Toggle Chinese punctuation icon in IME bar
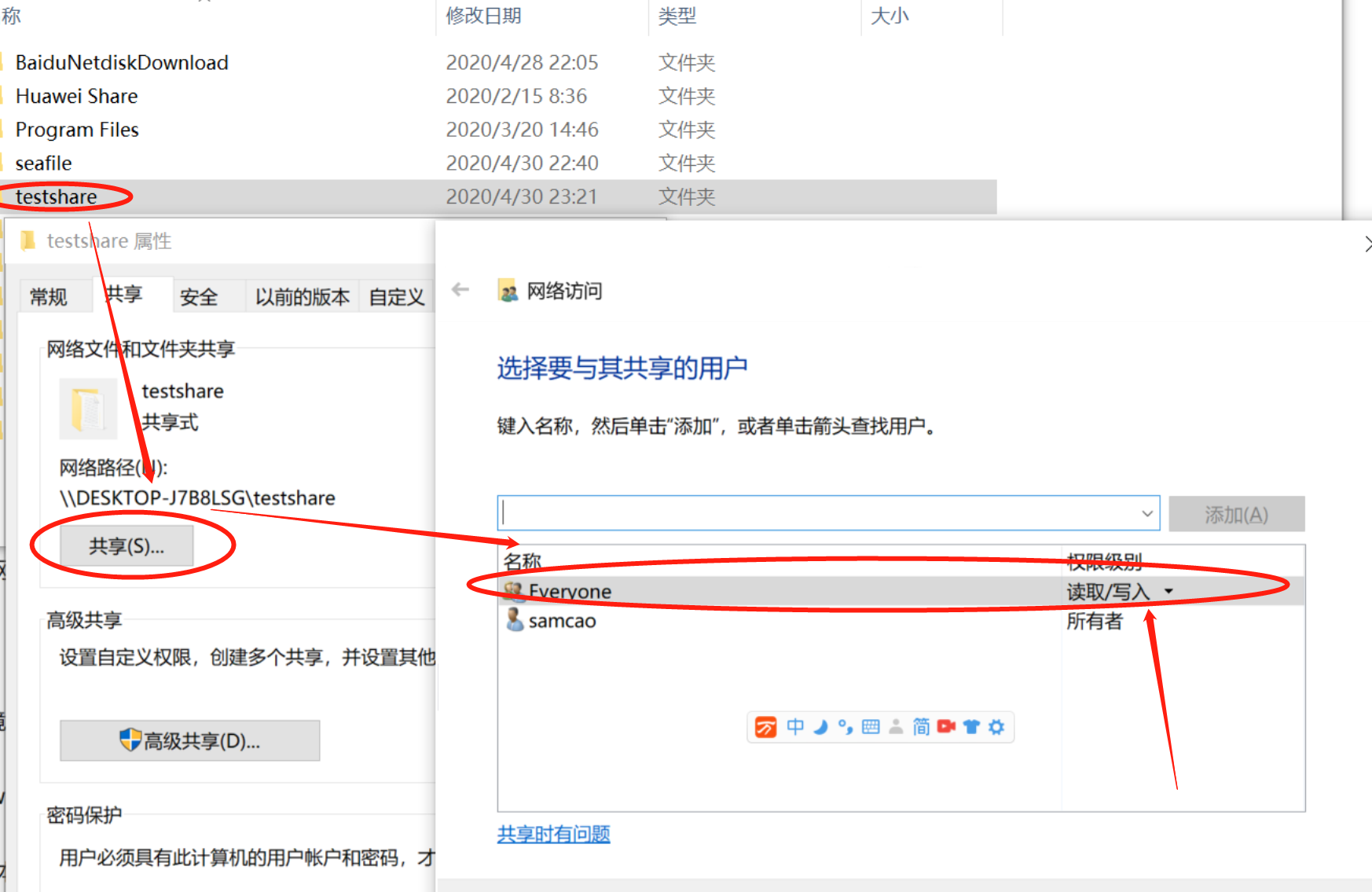1372x892 pixels. pyautogui.click(x=846, y=727)
